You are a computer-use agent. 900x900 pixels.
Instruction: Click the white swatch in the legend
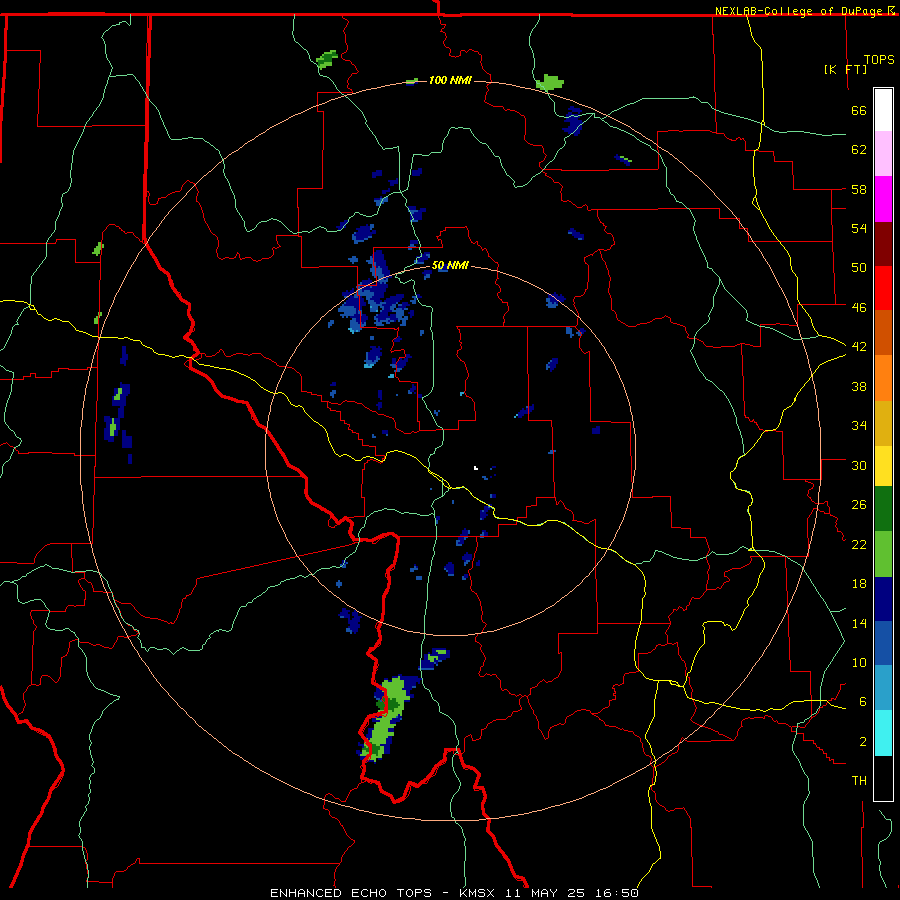[883, 110]
